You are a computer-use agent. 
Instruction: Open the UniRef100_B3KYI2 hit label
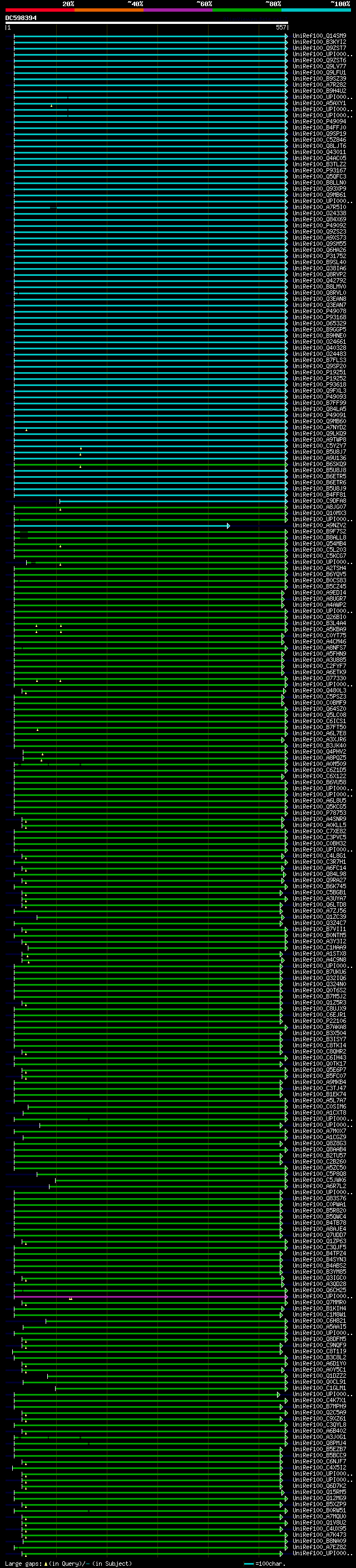pyautogui.click(x=319, y=42)
